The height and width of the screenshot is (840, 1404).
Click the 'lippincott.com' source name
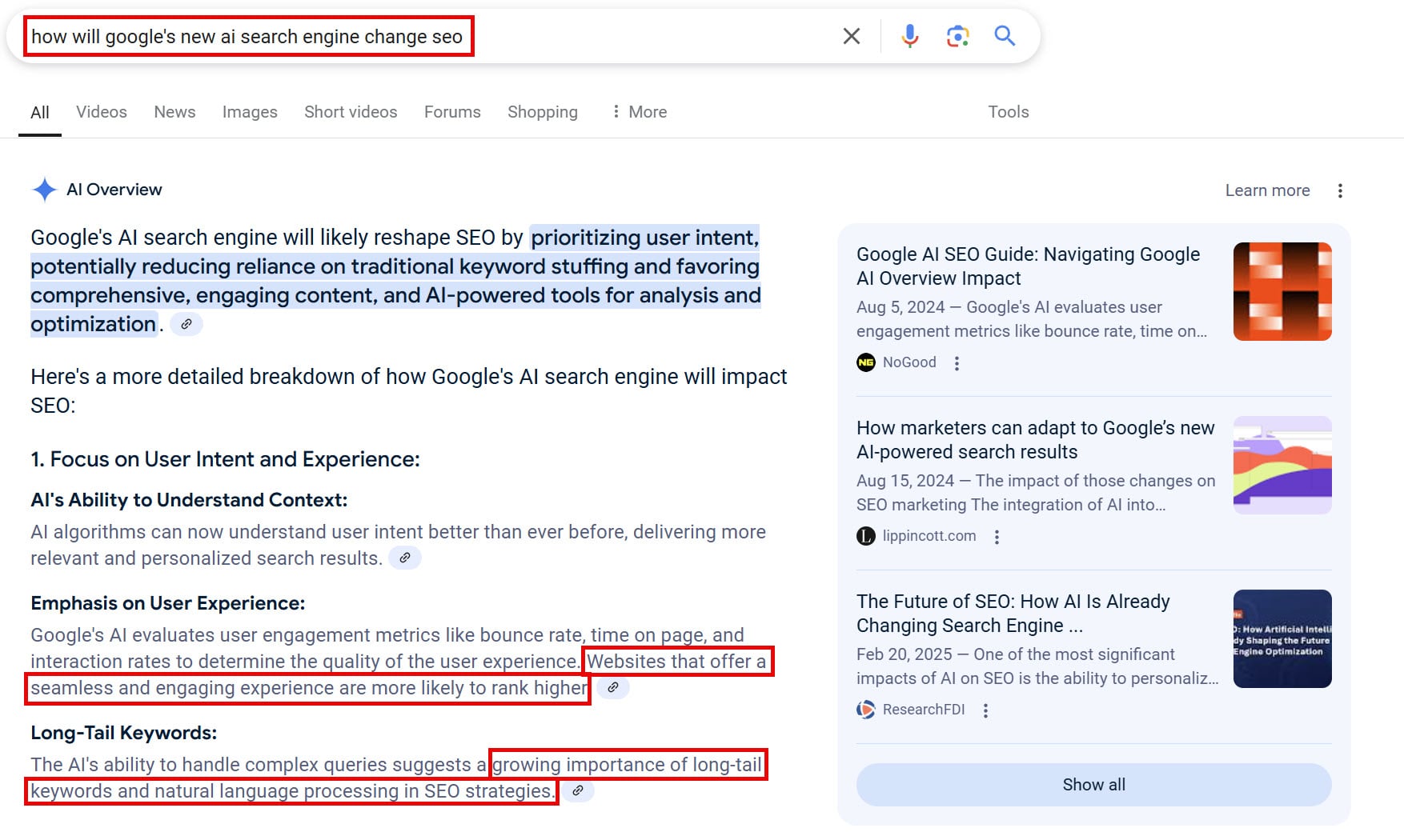pyautogui.click(x=929, y=536)
